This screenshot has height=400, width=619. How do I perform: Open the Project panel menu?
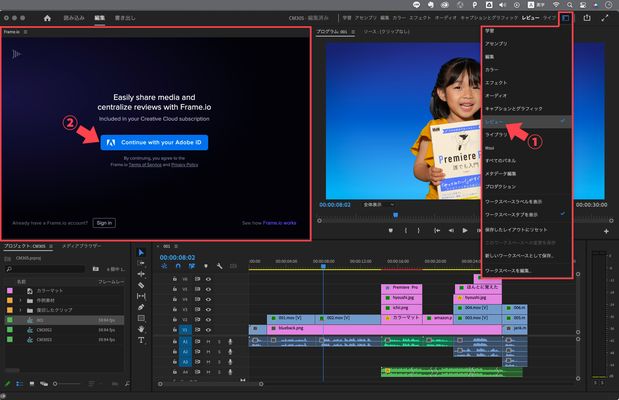51,246
